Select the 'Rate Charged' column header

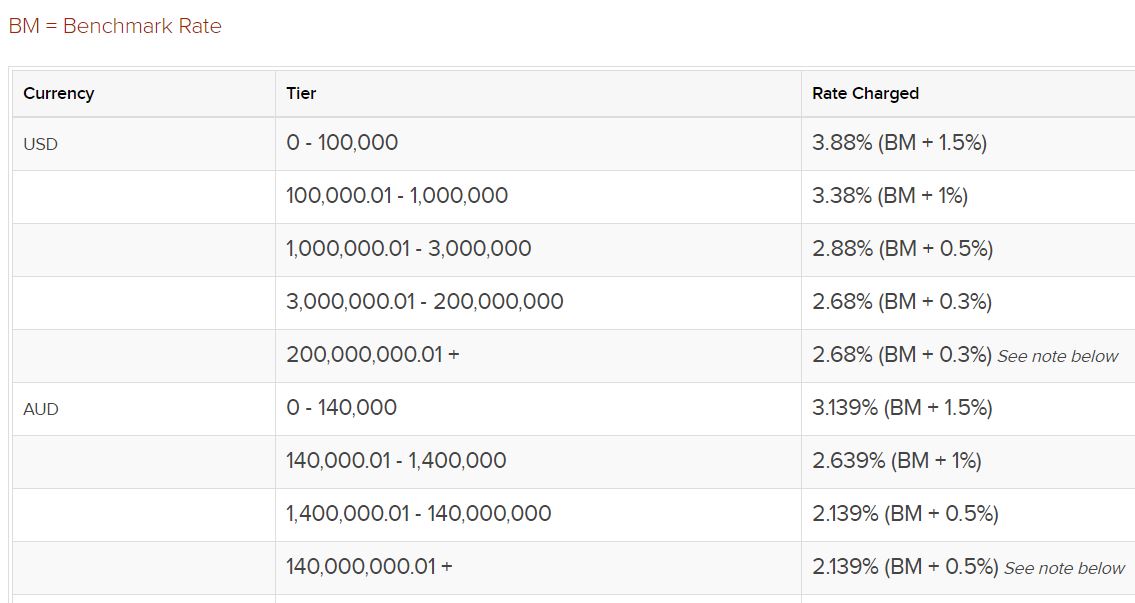coord(864,93)
